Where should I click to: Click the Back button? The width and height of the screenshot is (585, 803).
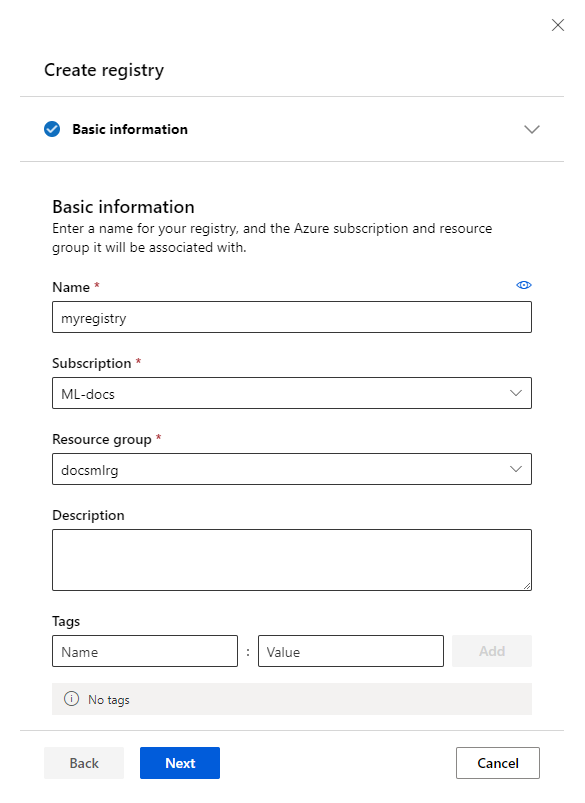pyautogui.click(x=84, y=763)
